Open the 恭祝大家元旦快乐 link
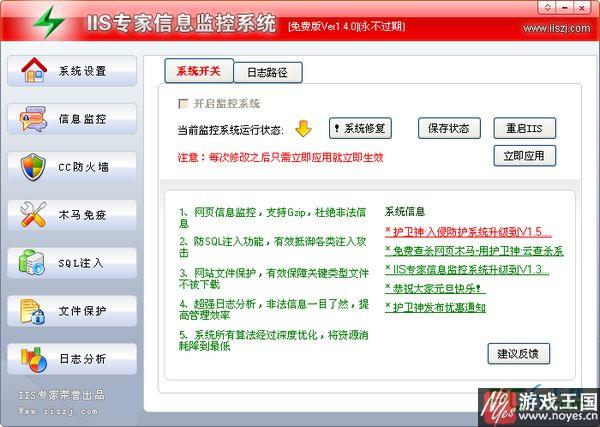This screenshot has width=600, height=427. [435, 288]
